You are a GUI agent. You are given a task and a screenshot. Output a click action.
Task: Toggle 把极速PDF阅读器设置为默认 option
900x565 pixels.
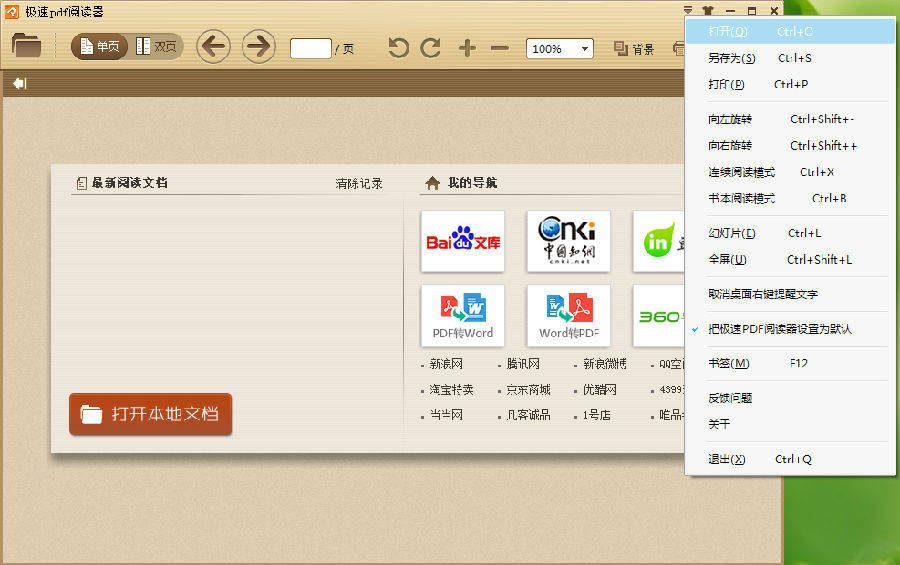tap(780, 329)
